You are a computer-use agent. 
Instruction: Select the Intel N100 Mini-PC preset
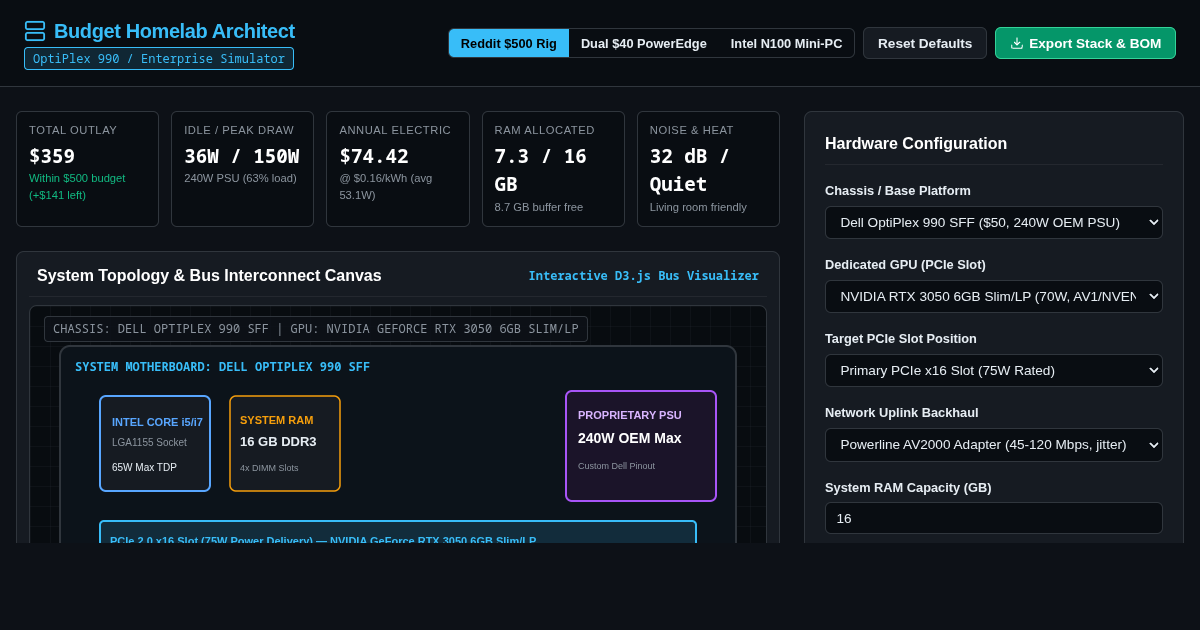point(787,43)
